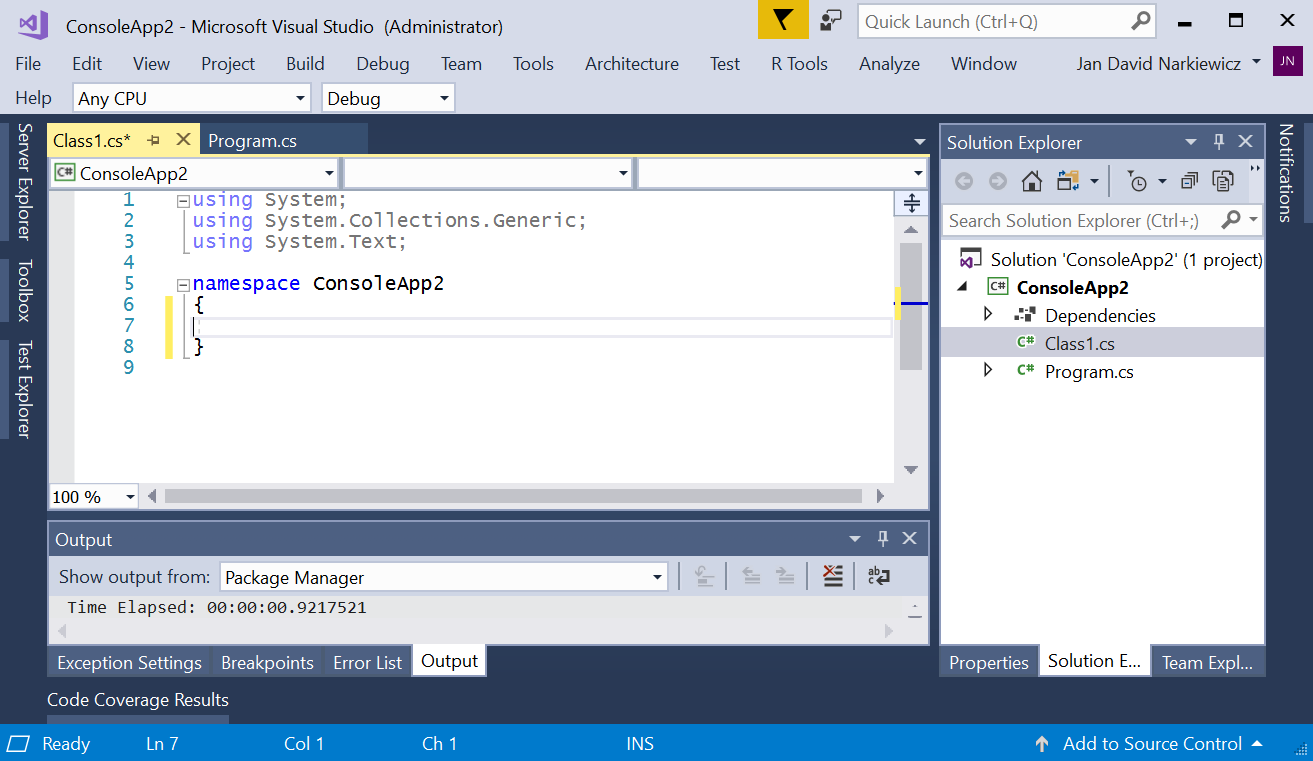
Task: Click Home icon in Solution Explorer toolbar
Action: [x=1032, y=181]
